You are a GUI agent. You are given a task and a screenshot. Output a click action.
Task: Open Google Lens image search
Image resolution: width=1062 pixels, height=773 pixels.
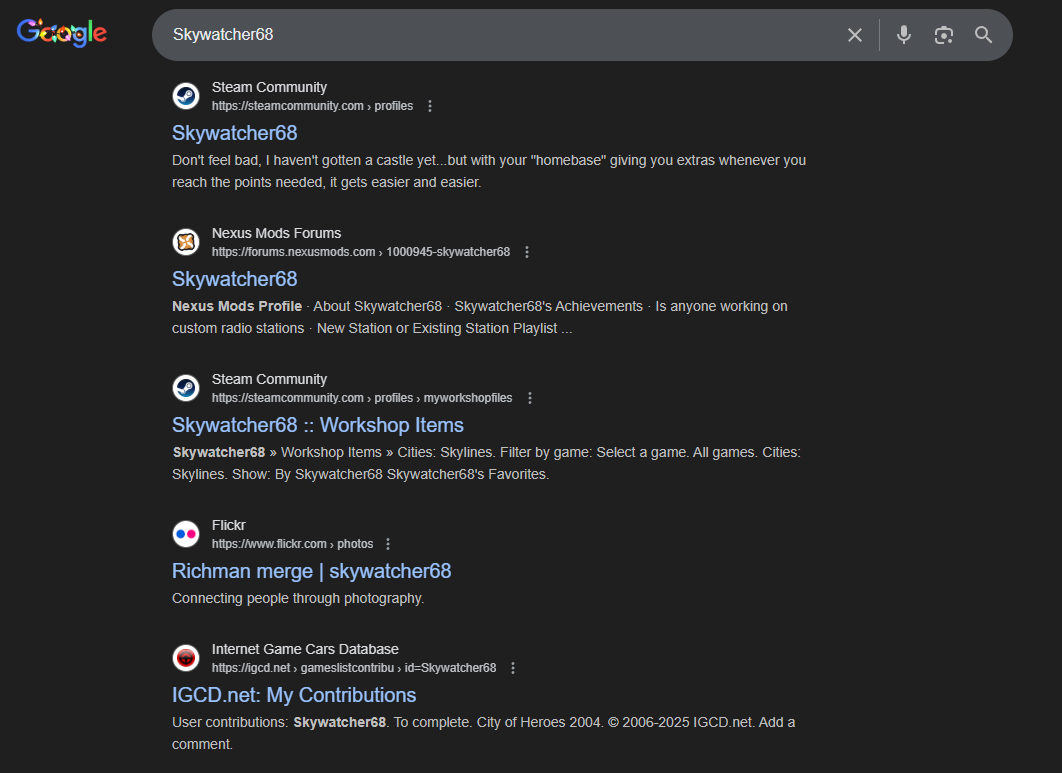pyautogui.click(x=944, y=35)
